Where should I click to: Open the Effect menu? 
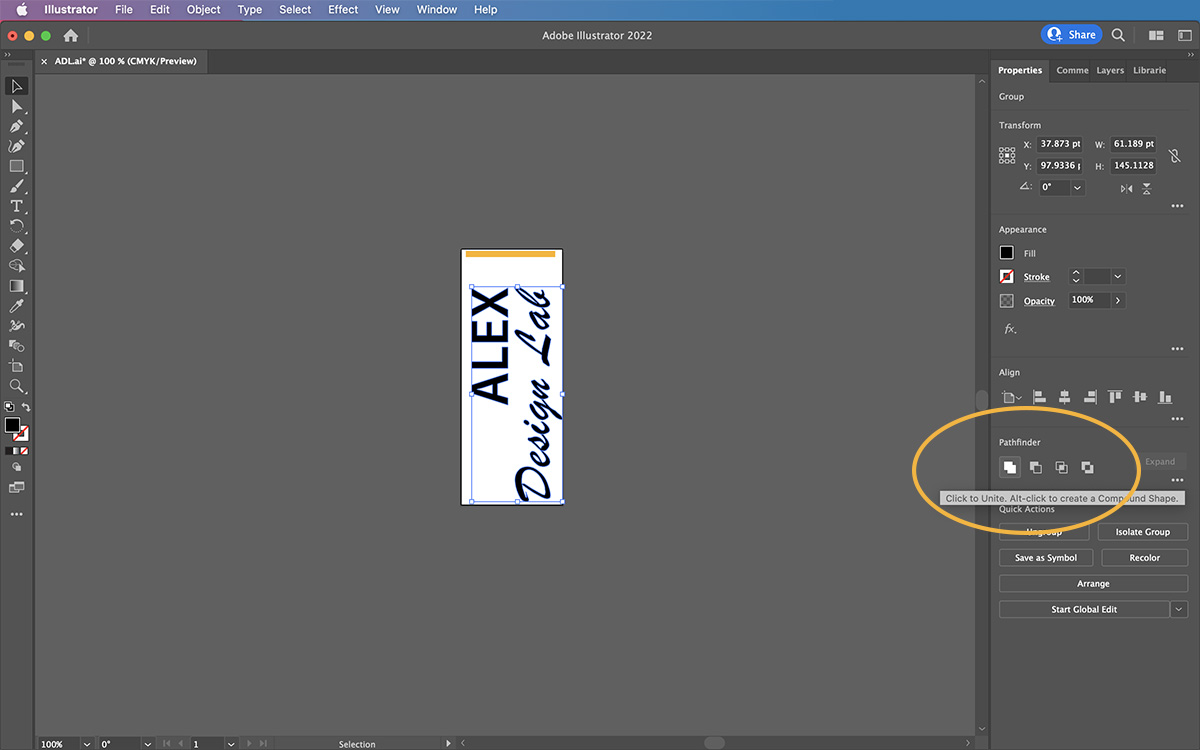(343, 9)
